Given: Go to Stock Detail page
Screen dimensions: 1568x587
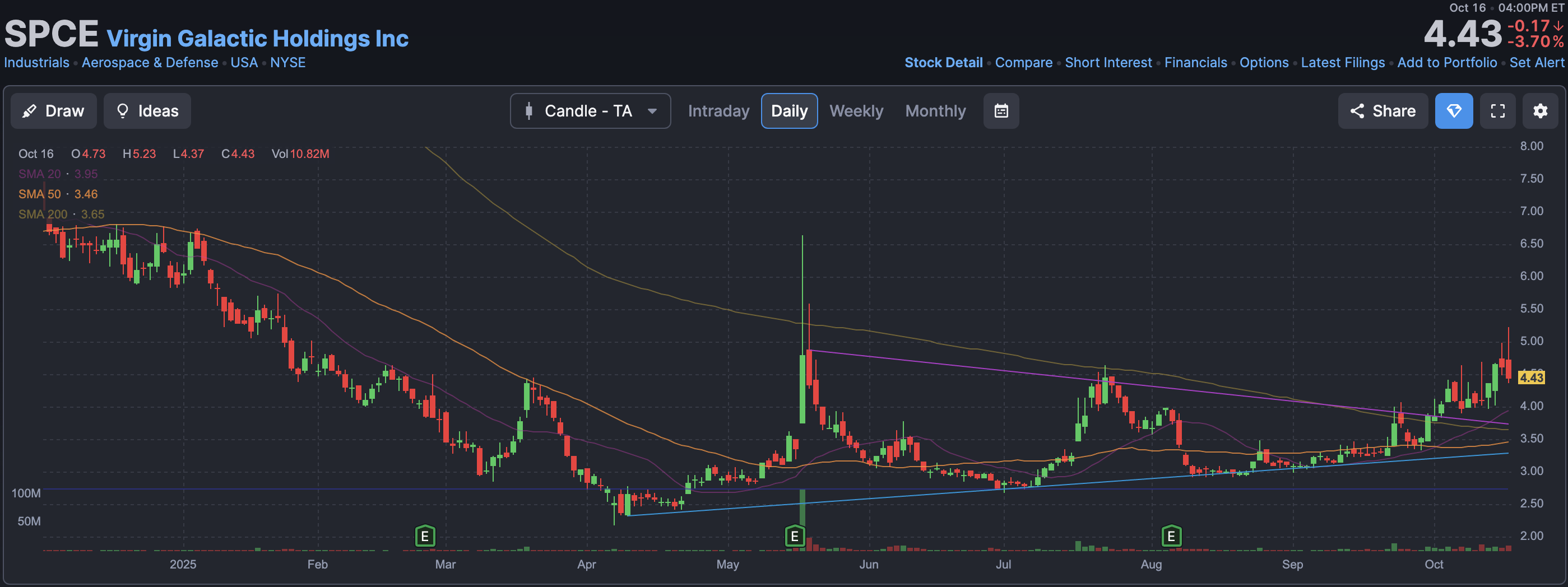Looking at the screenshot, I should click(944, 63).
